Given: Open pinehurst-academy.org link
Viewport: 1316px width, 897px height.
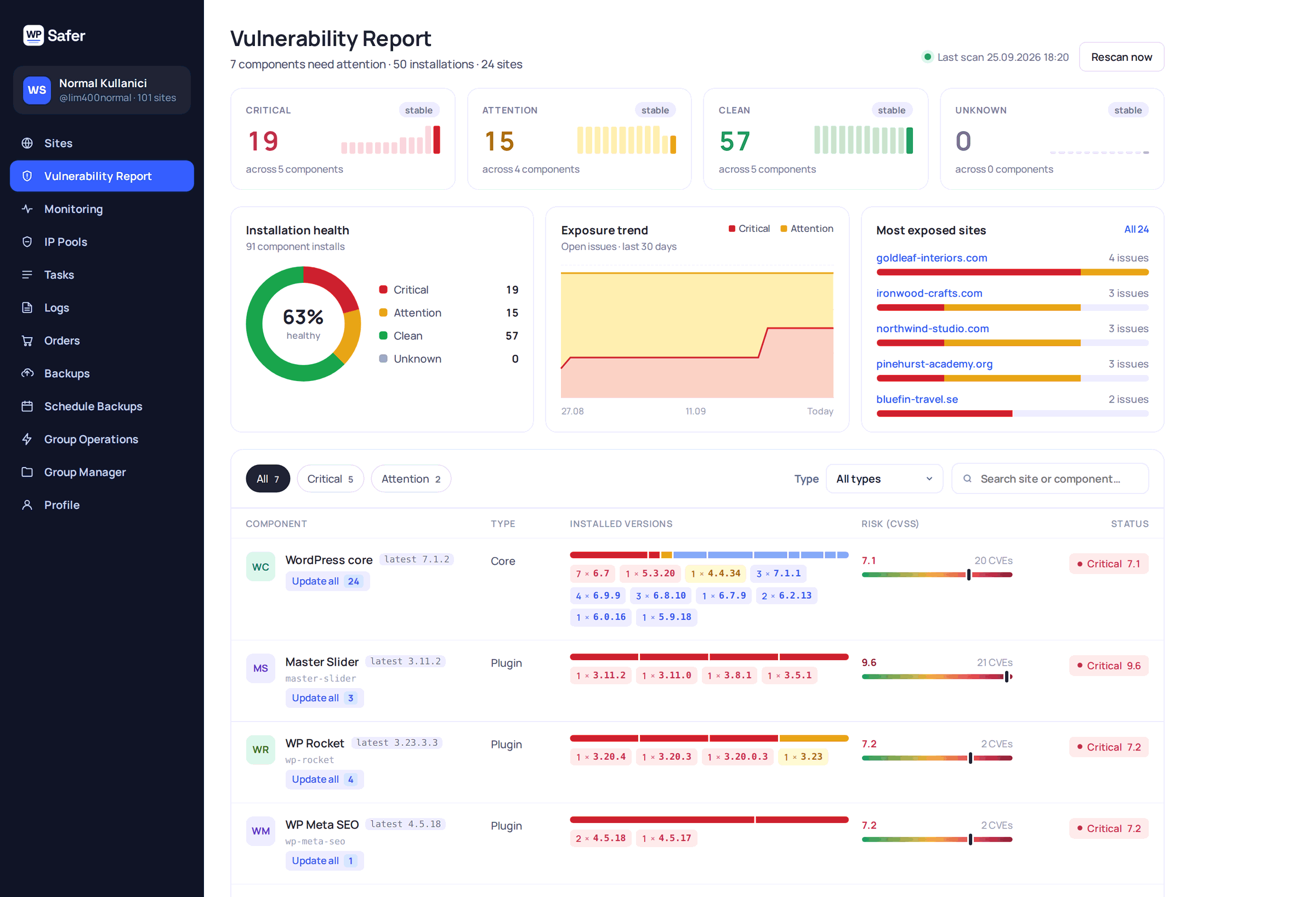Looking at the screenshot, I should (x=934, y=364).
